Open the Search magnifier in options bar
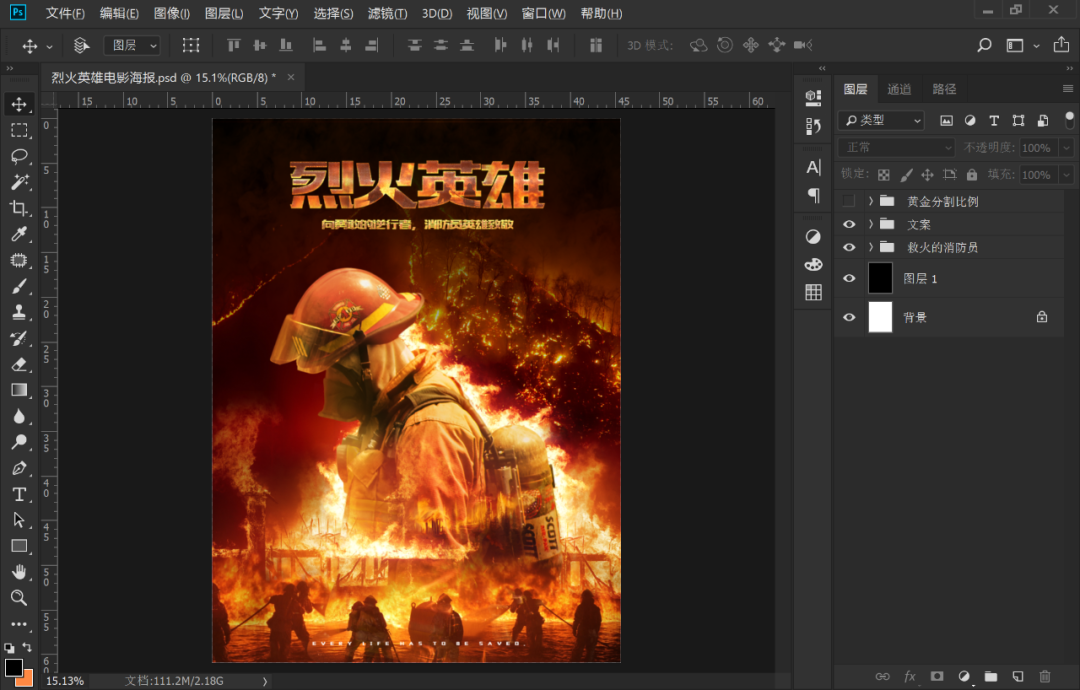This screenshot has width=1080, height=690. point(984,45)
